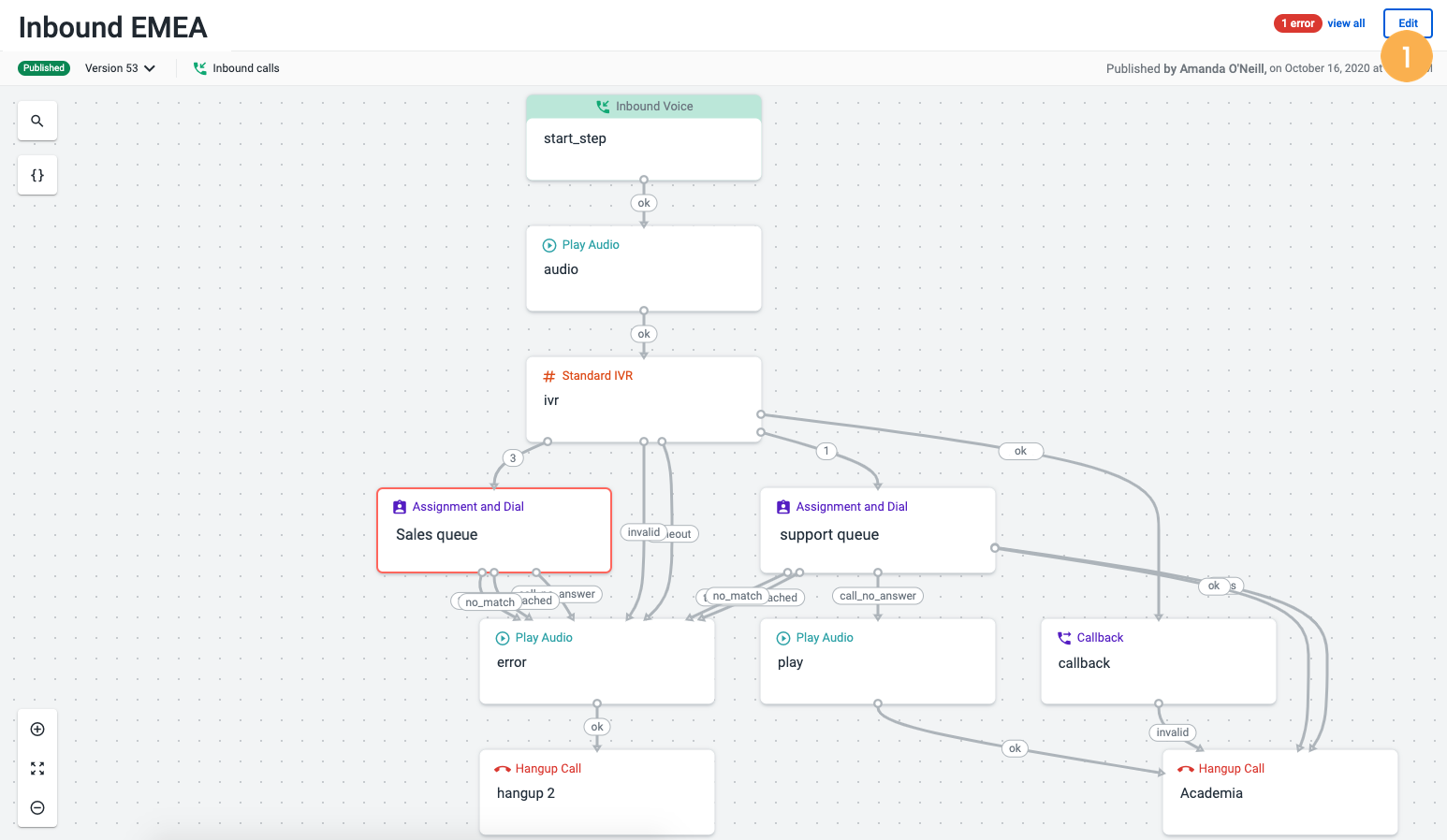Click the Play Audio icon on audio step

point(549,245)
